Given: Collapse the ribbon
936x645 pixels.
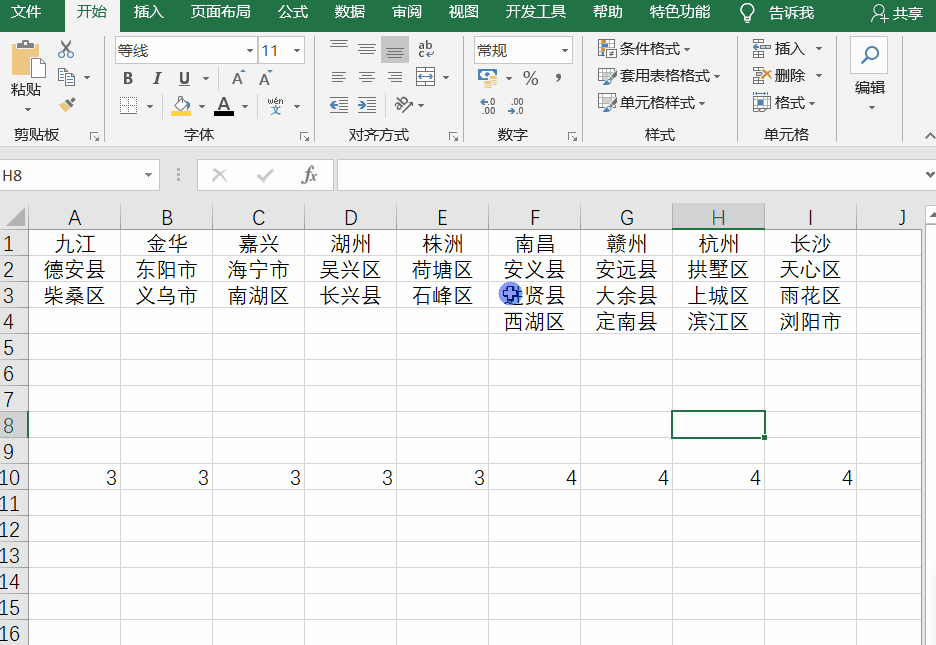Looking at the screenshot, I should (929, 136).
